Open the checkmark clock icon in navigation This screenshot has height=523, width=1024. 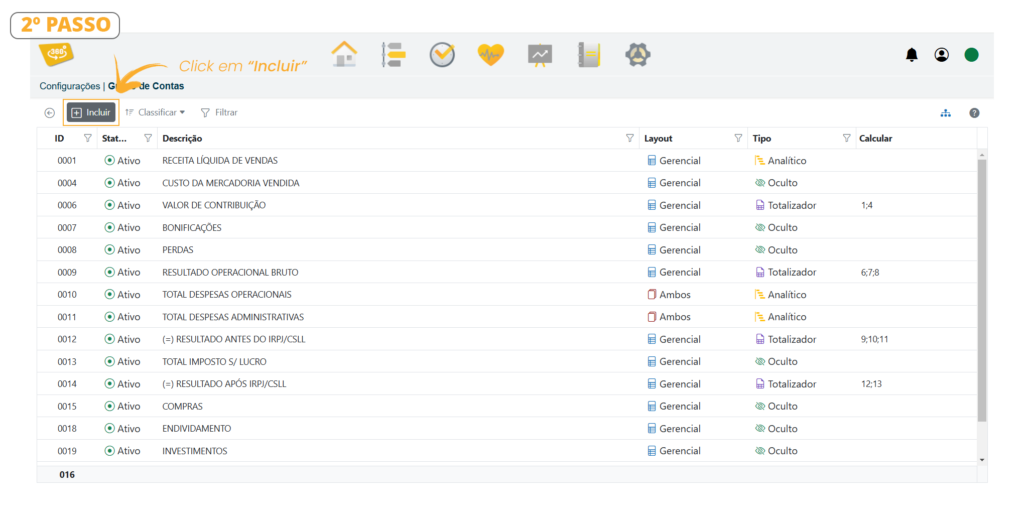tap(442, 55)
